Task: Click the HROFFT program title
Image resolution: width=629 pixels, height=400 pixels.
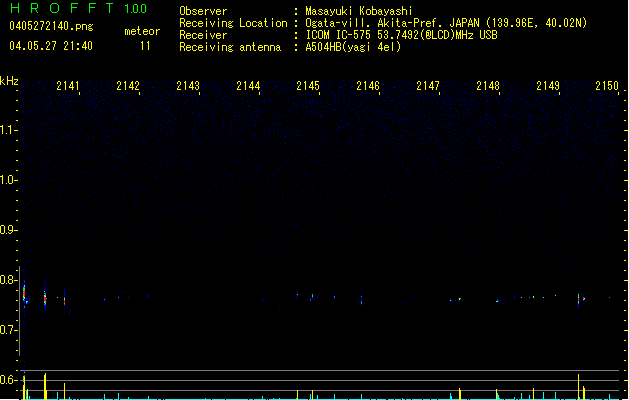Action: point(62,8)
